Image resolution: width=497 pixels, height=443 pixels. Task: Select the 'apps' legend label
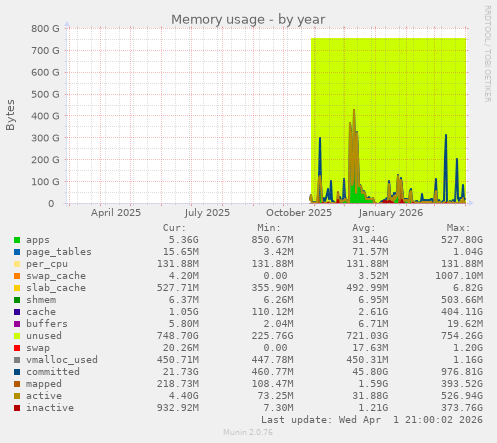(x=38, y=240)
